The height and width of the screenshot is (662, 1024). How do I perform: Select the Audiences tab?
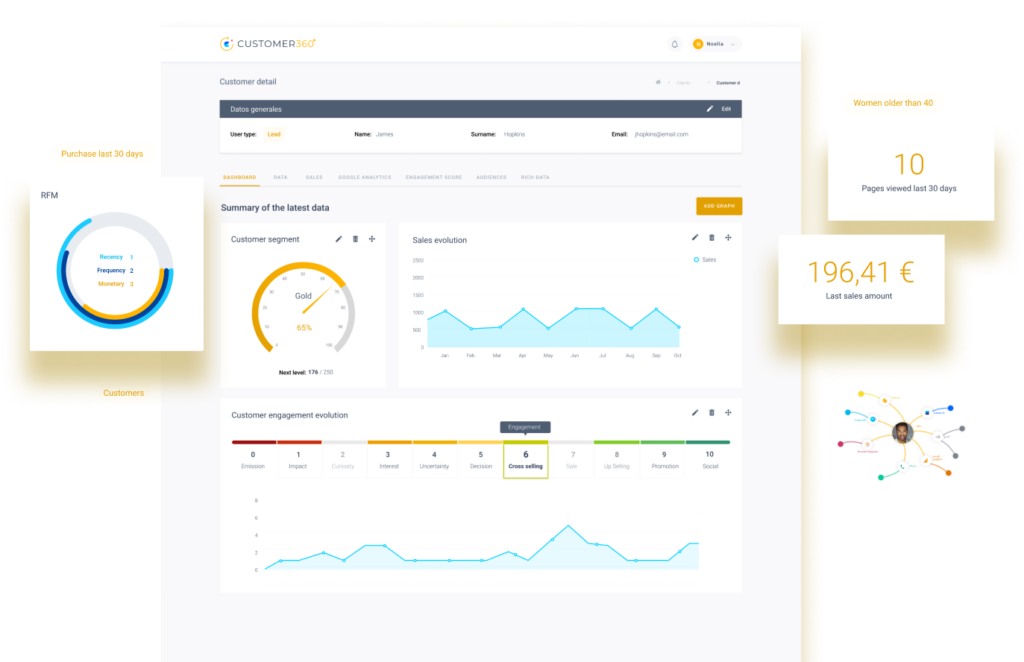tap(491, 177)
